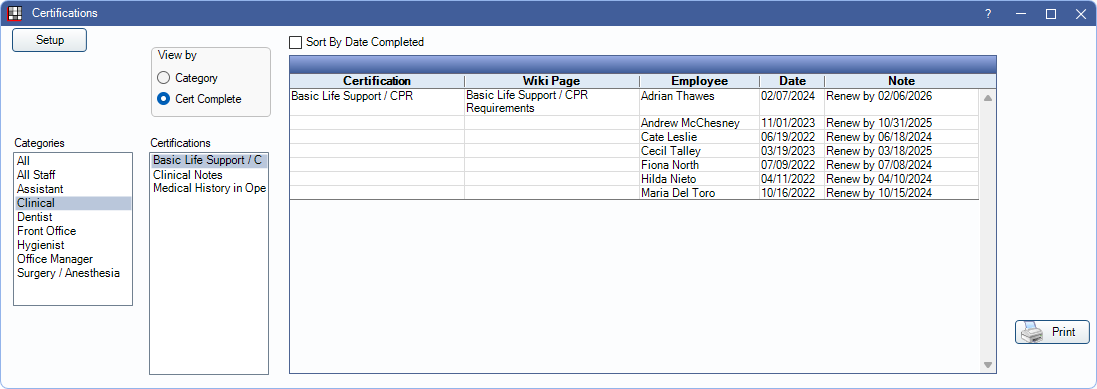Click note Renew by 06/18/2024
Image resolution: width=1097 pixels, height=389 pixels.
coord(902,137)
